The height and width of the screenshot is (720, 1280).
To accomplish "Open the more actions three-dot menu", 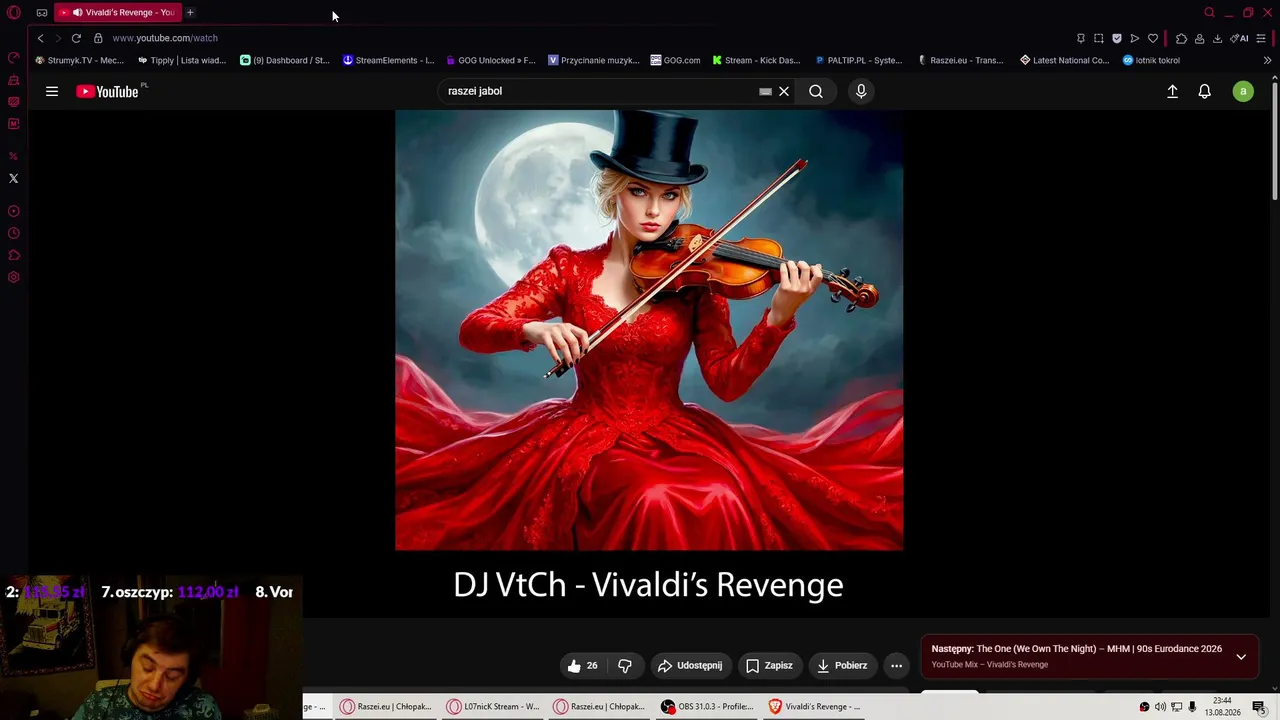I will click(x=896, y=665).
